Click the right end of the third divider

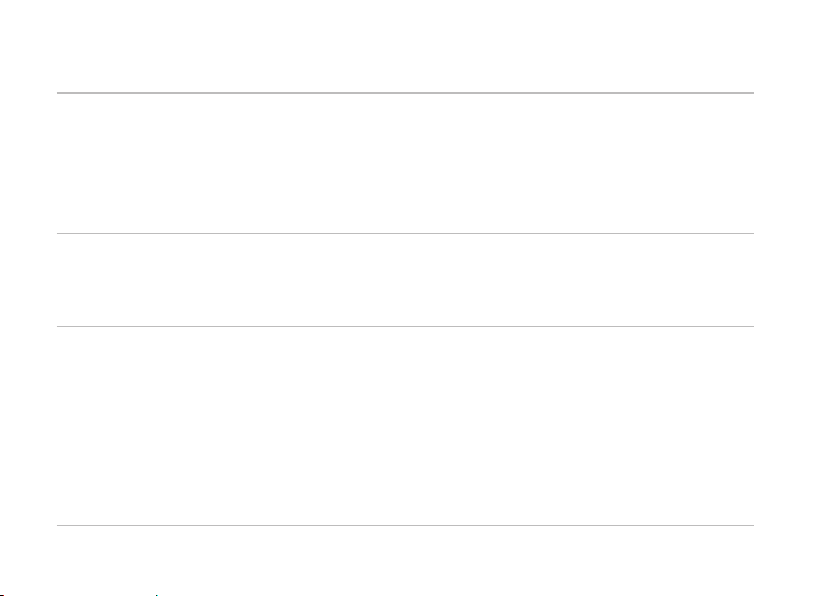coord(753,326)
